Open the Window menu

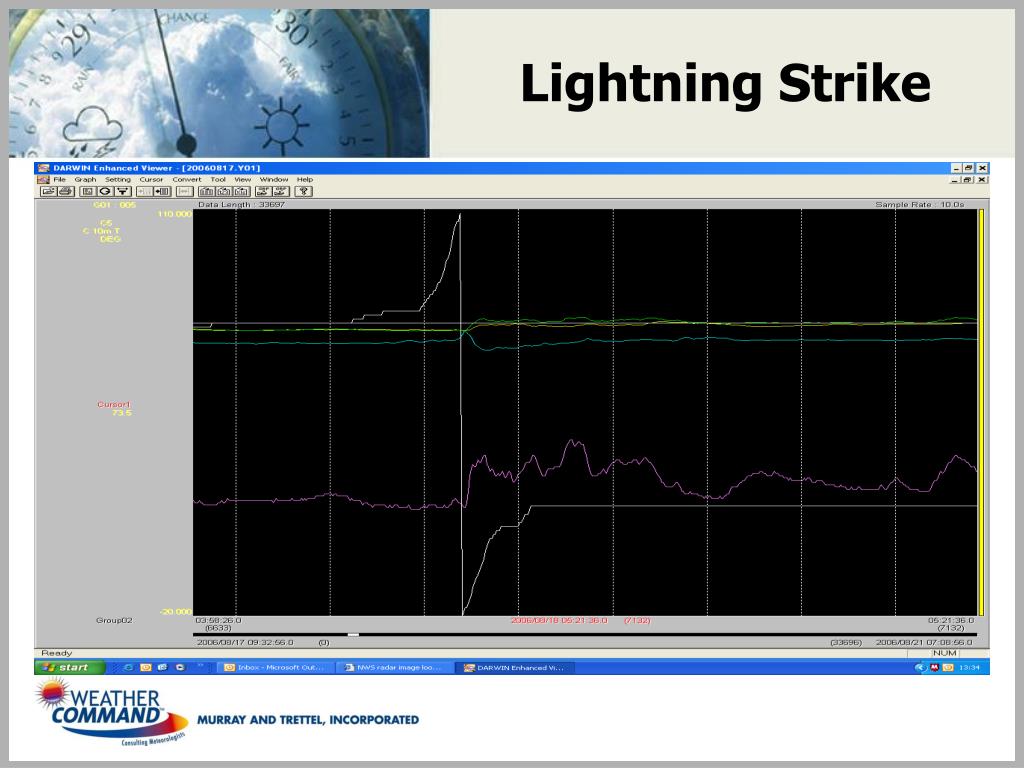pyautogui.click(x=274, y=180)
